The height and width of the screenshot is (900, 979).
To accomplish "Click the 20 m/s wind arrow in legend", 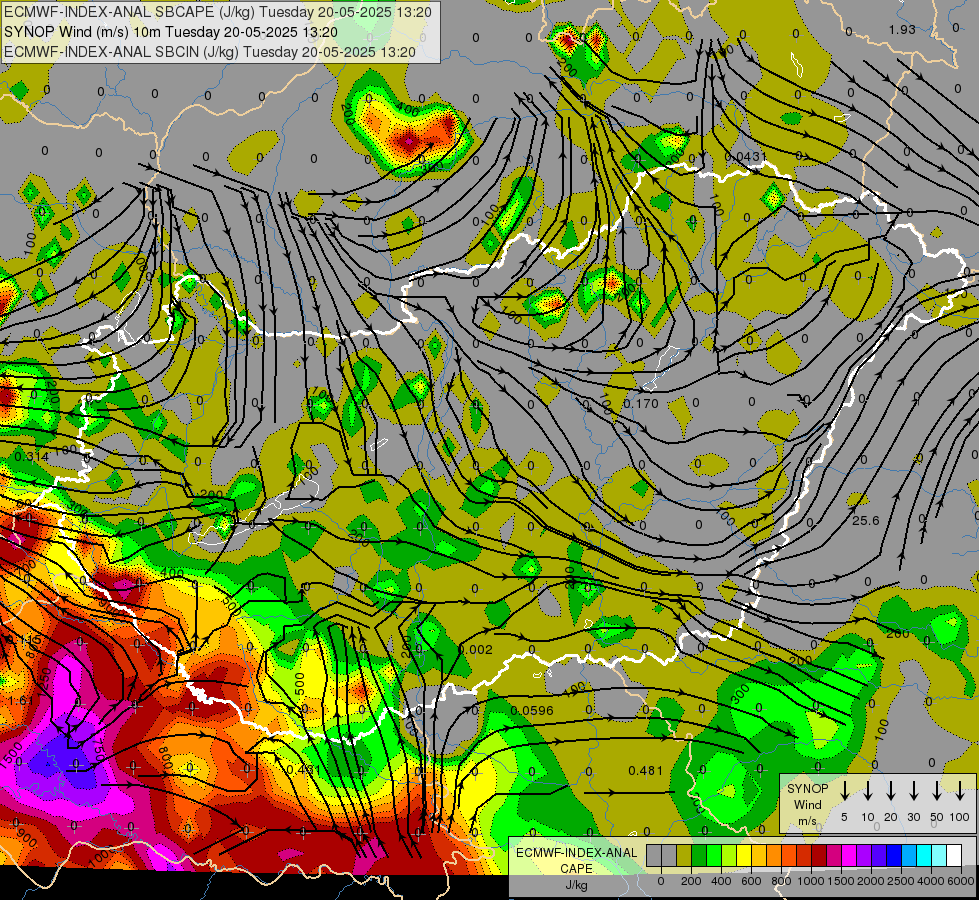I will (x=890, y=791).
